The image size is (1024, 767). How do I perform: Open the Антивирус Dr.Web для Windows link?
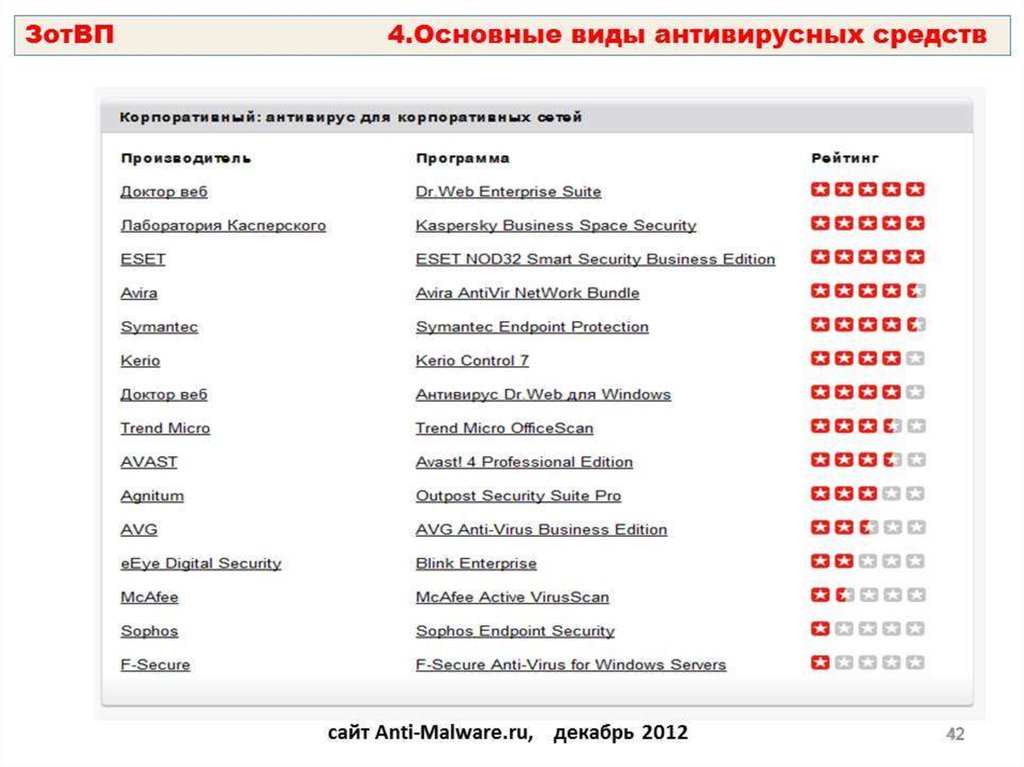543,394
